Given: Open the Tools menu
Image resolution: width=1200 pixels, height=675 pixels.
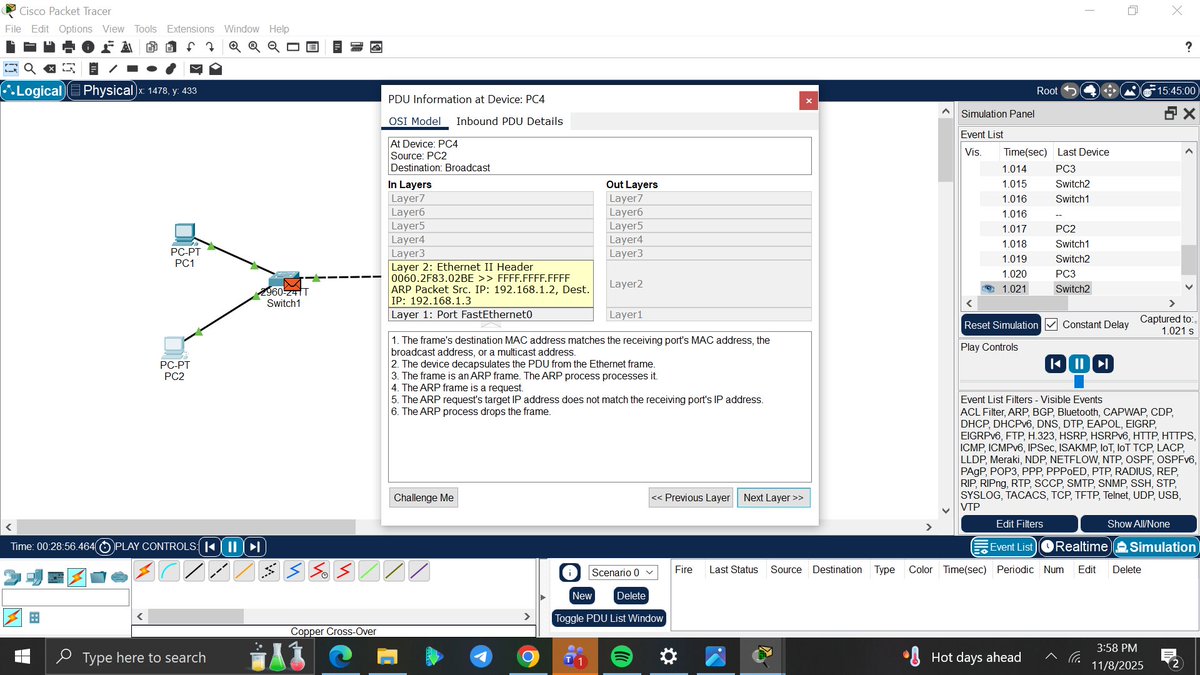Looking at the screenshot, I should 146,29.
